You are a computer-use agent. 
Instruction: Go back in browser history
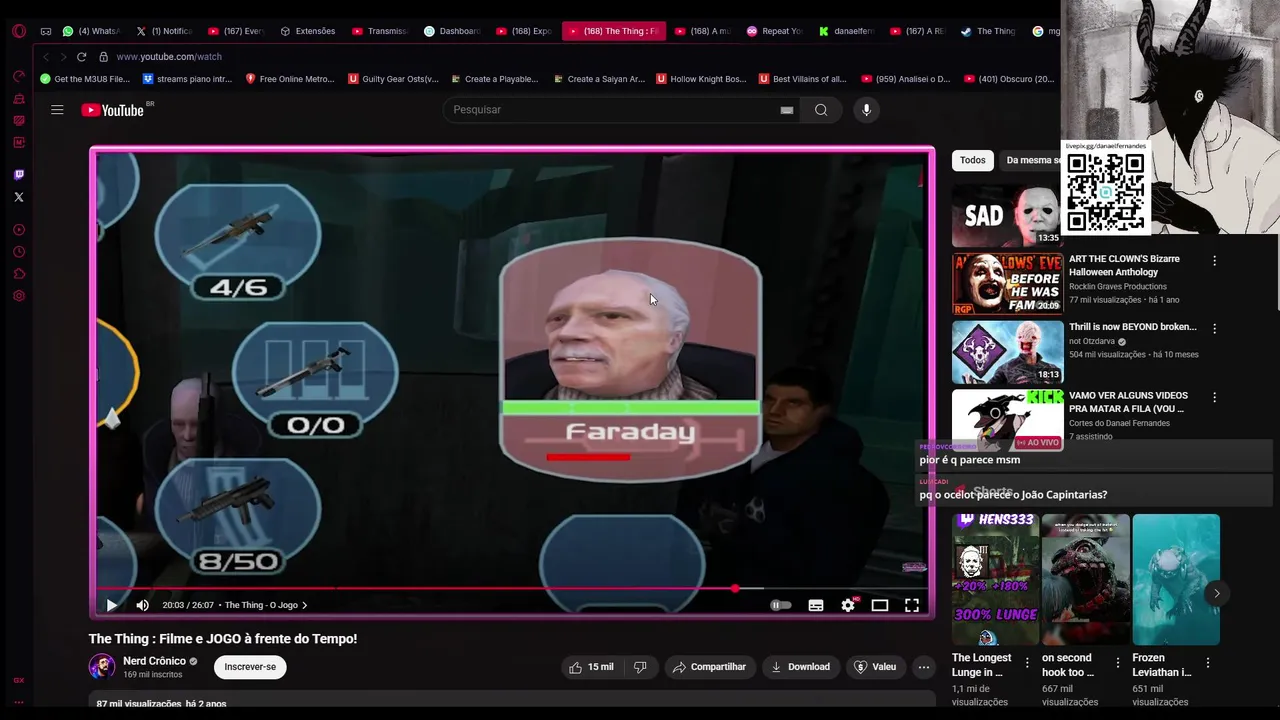click(x=45, y=57)
